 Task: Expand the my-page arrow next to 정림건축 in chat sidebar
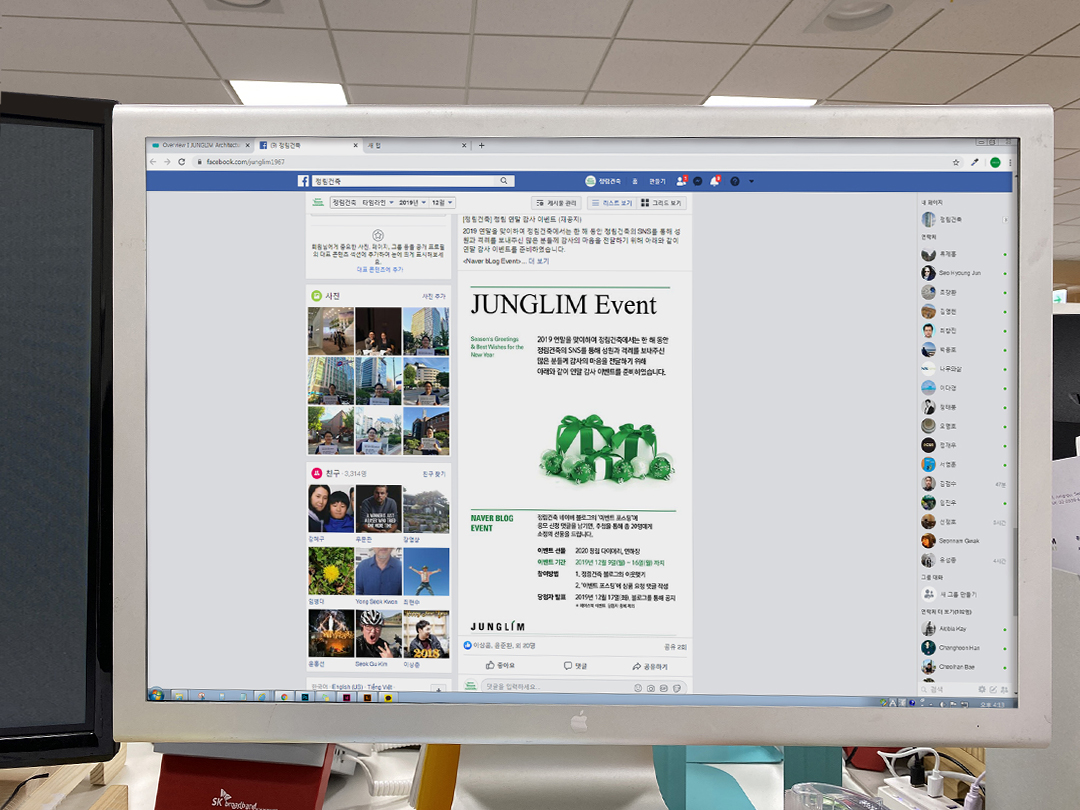pyautogui.click(x=1005, y=220)
